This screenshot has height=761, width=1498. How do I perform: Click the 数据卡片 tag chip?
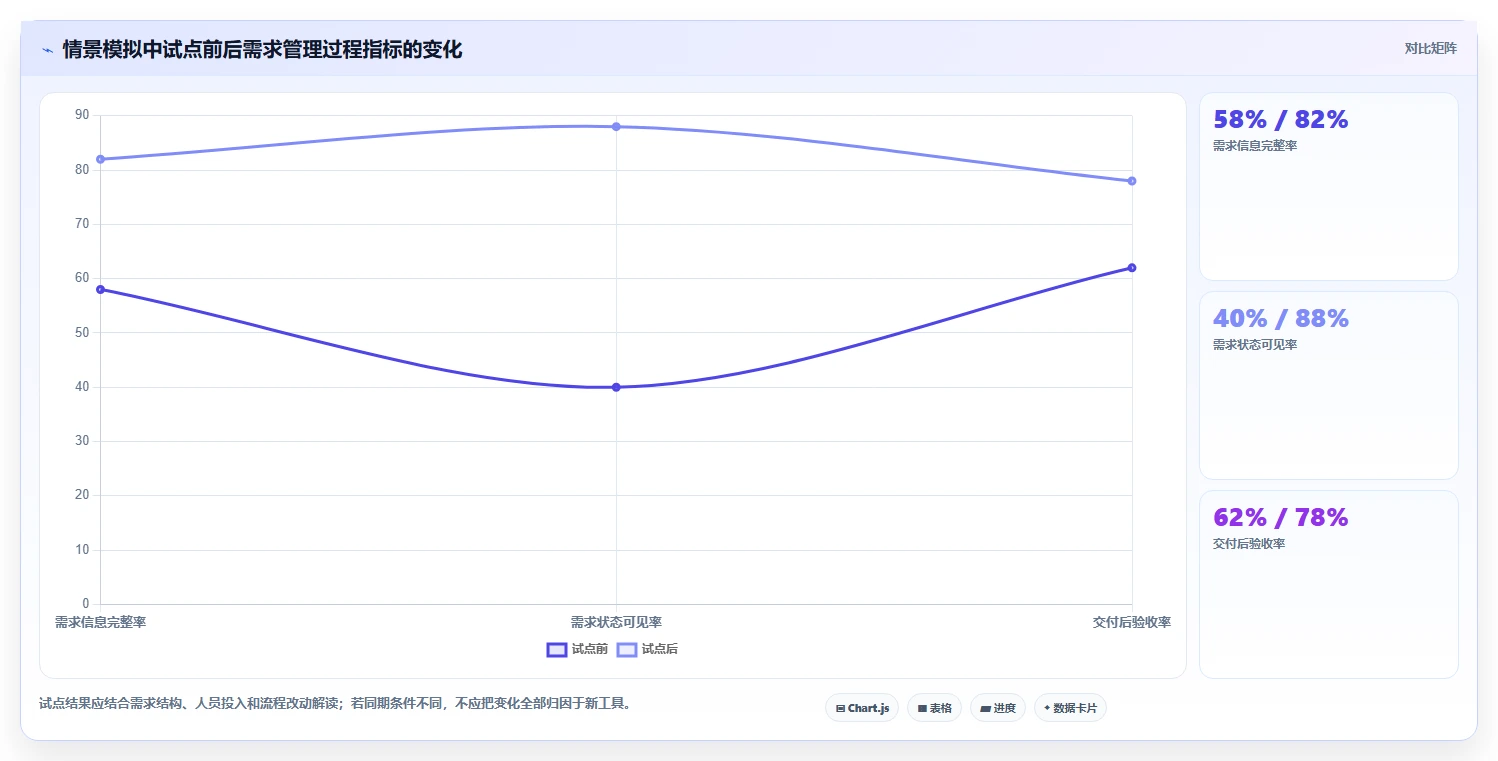point(1070,708)
